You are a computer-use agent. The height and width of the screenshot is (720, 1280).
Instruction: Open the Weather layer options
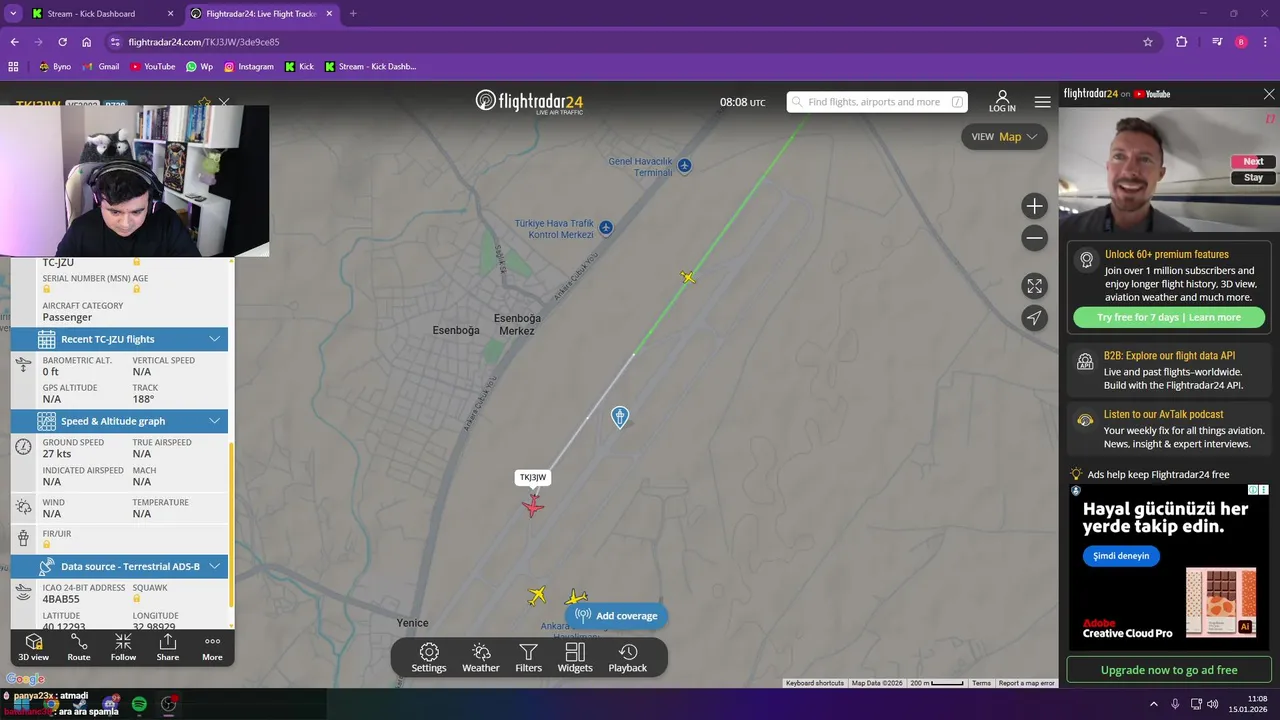pyautogui.click(x=481, y=658)
